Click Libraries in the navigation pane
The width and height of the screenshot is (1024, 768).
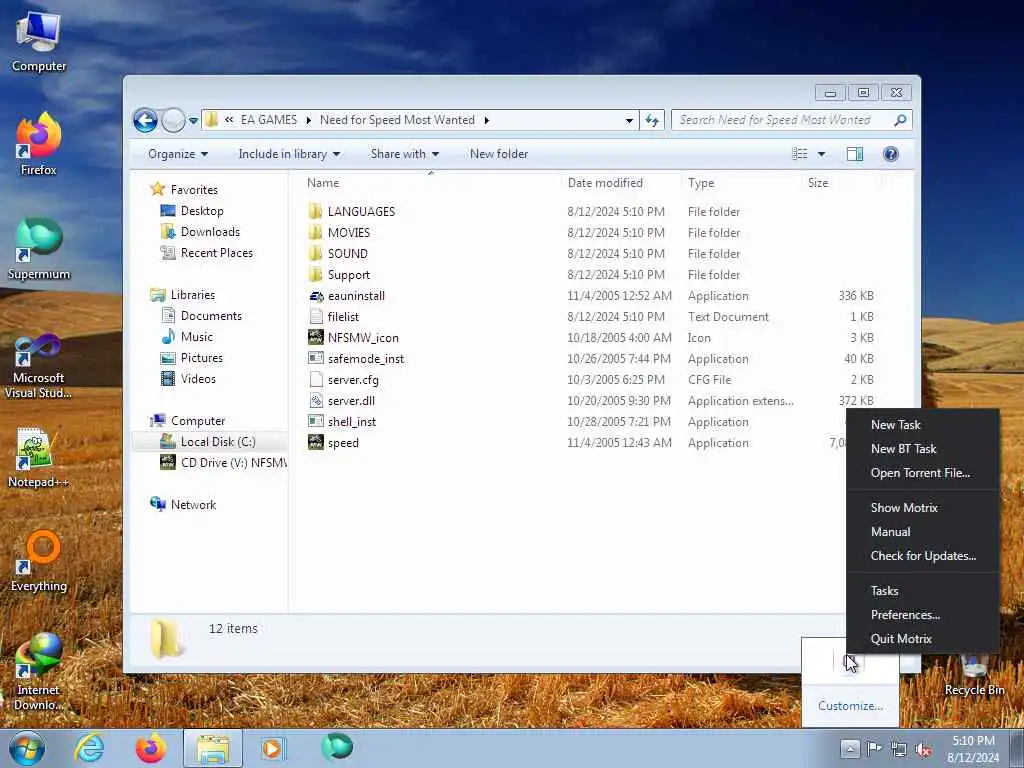(193, 295)
